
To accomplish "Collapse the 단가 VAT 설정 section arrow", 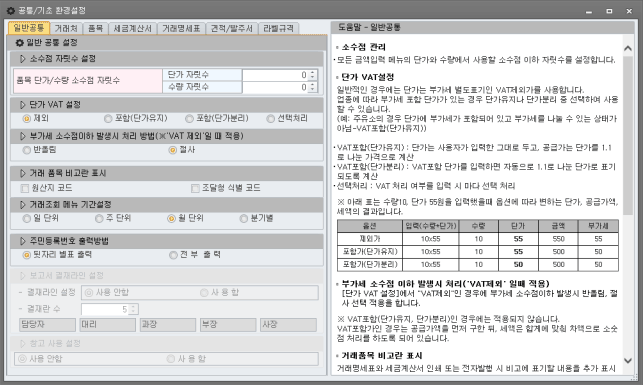I will point(23,105).
